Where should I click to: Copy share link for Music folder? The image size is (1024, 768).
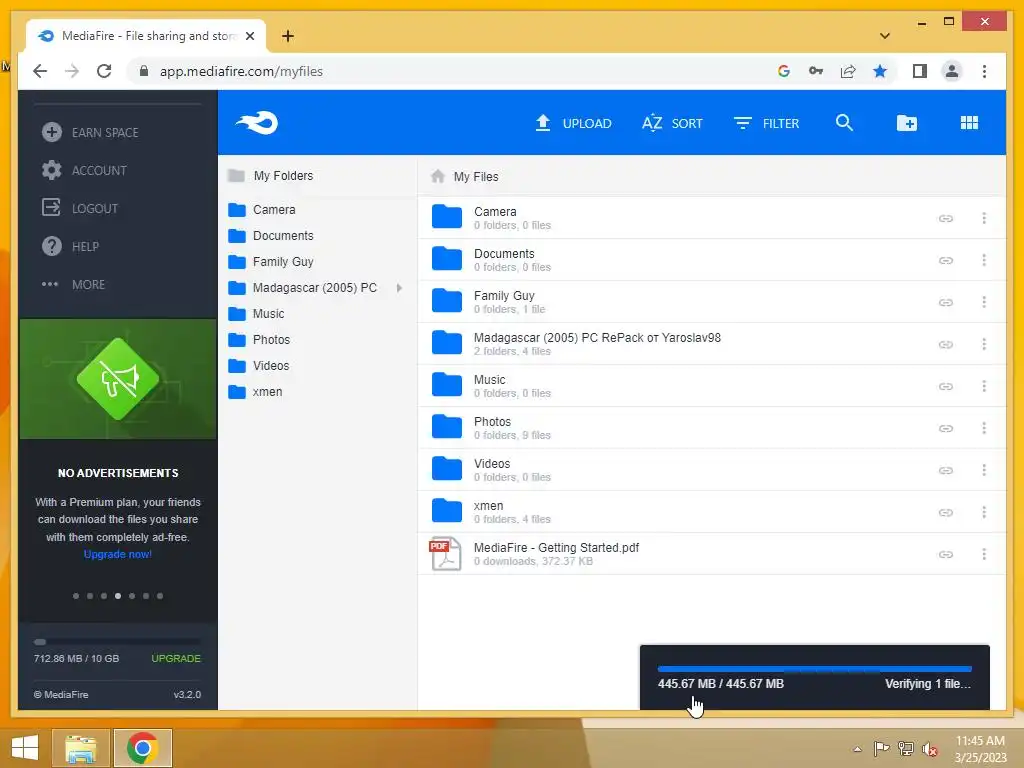click(946, 387)
